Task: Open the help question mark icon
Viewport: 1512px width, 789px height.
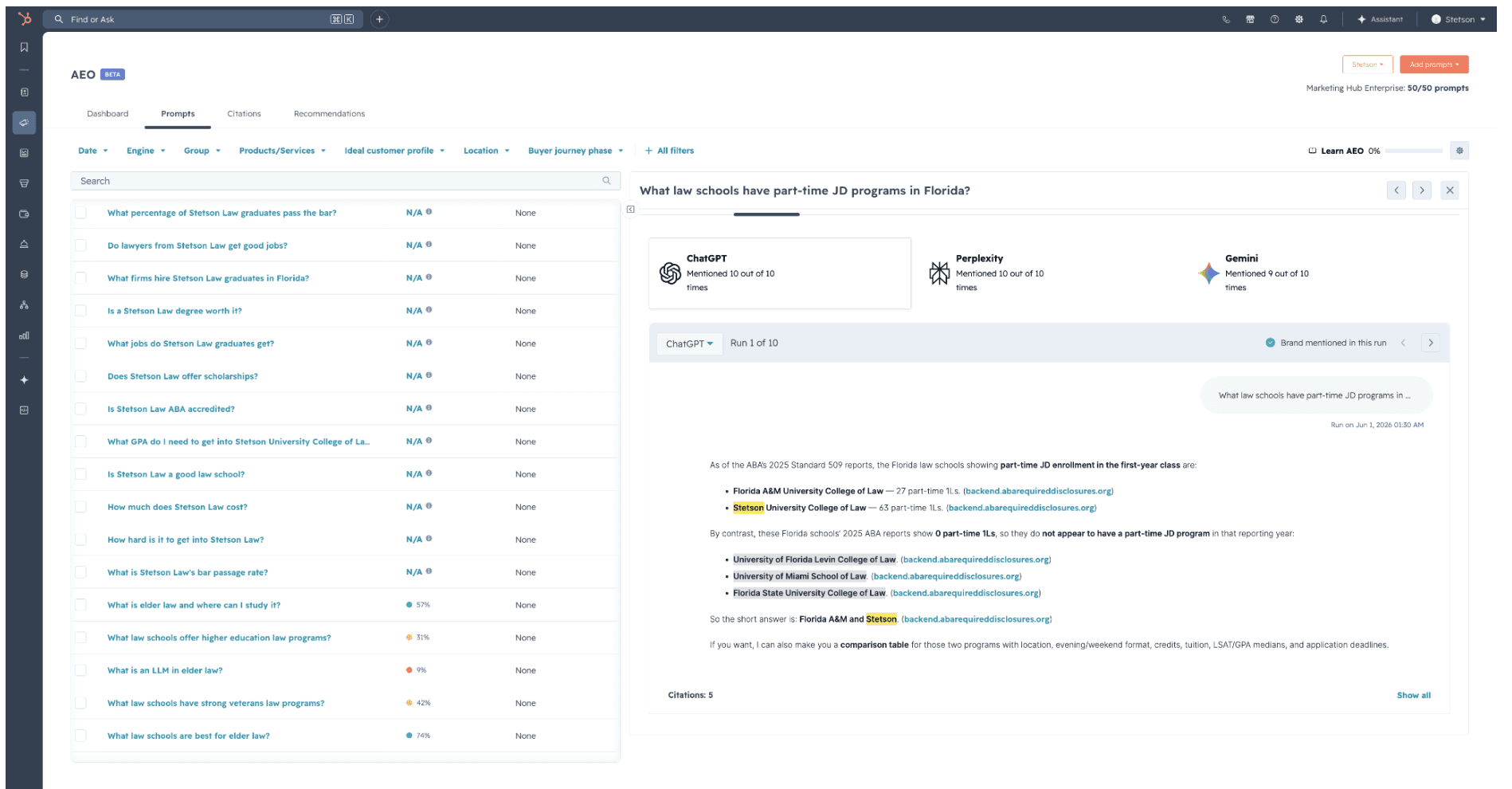Action: 1275,19
